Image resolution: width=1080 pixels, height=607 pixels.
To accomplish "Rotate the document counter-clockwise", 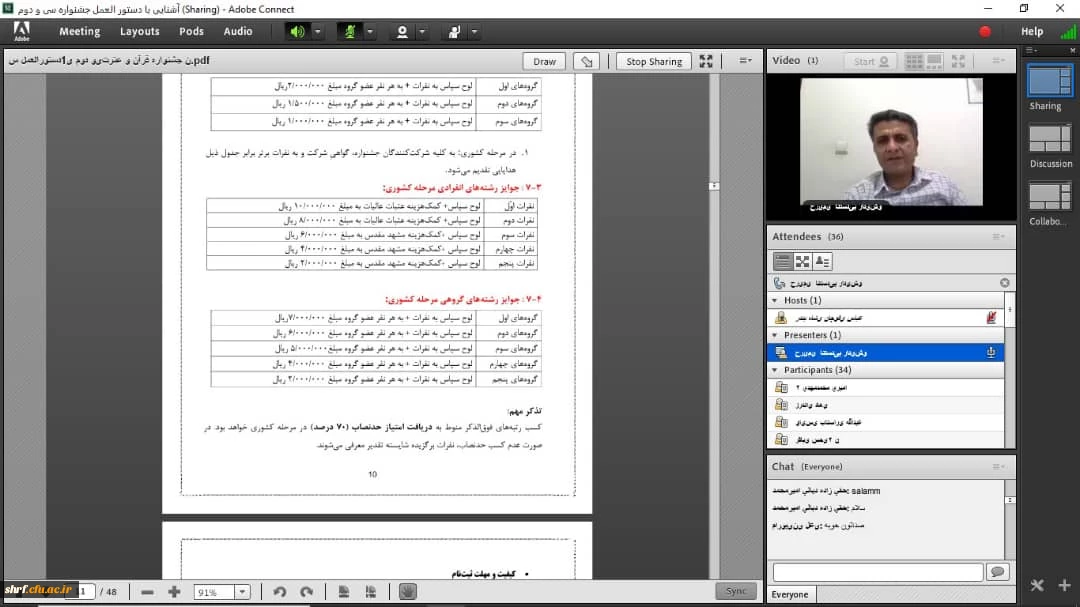I will (x=280, y=591).
